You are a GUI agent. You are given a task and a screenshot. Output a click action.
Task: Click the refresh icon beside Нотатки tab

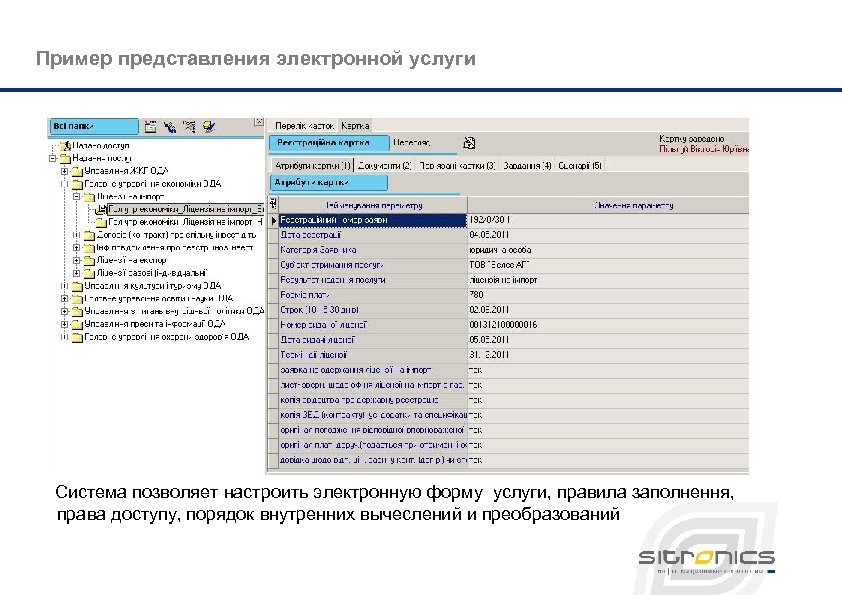click(468, 142)
